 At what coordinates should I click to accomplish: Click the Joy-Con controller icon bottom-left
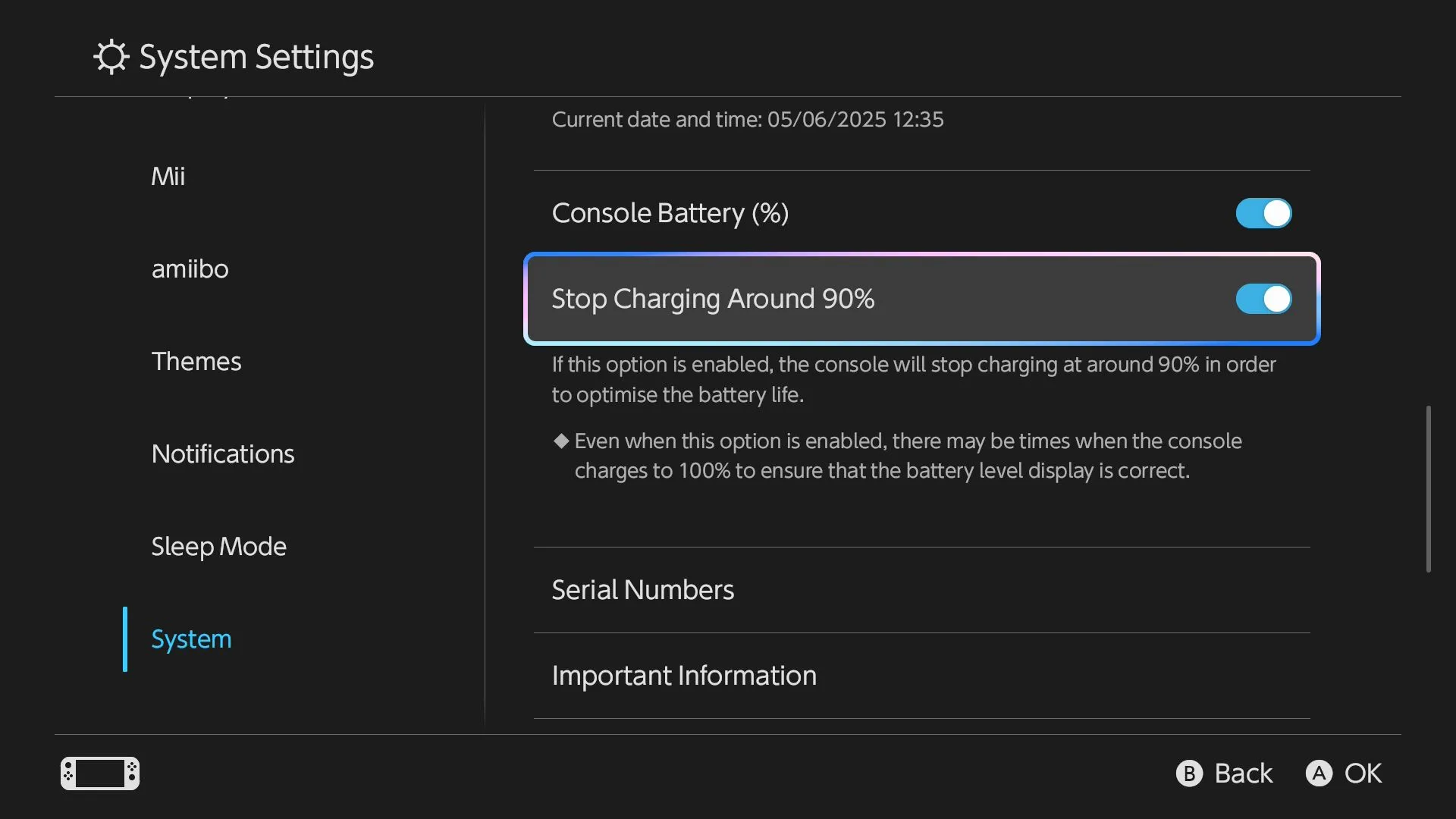pyautogui.click(x=99, y=773)
